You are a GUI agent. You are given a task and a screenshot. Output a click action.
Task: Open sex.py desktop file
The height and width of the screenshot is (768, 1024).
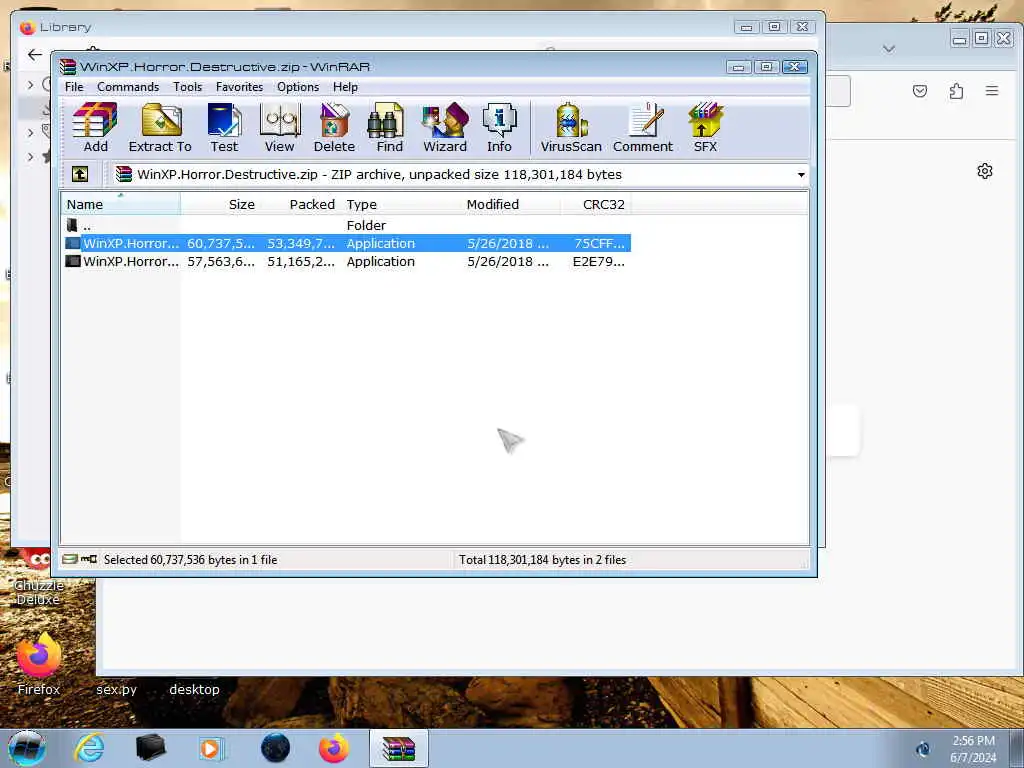pyautogui.click(x=116, y=689)
